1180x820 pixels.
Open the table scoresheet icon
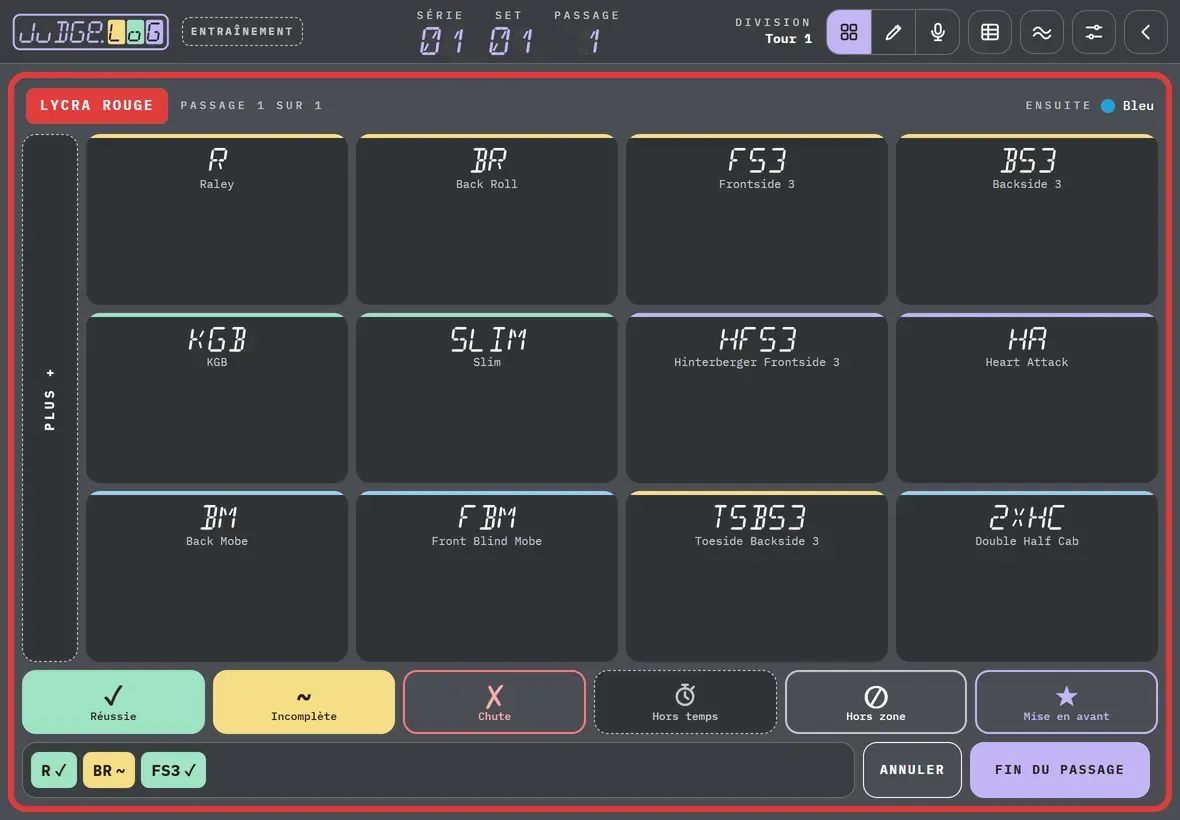tap(990, 32)
